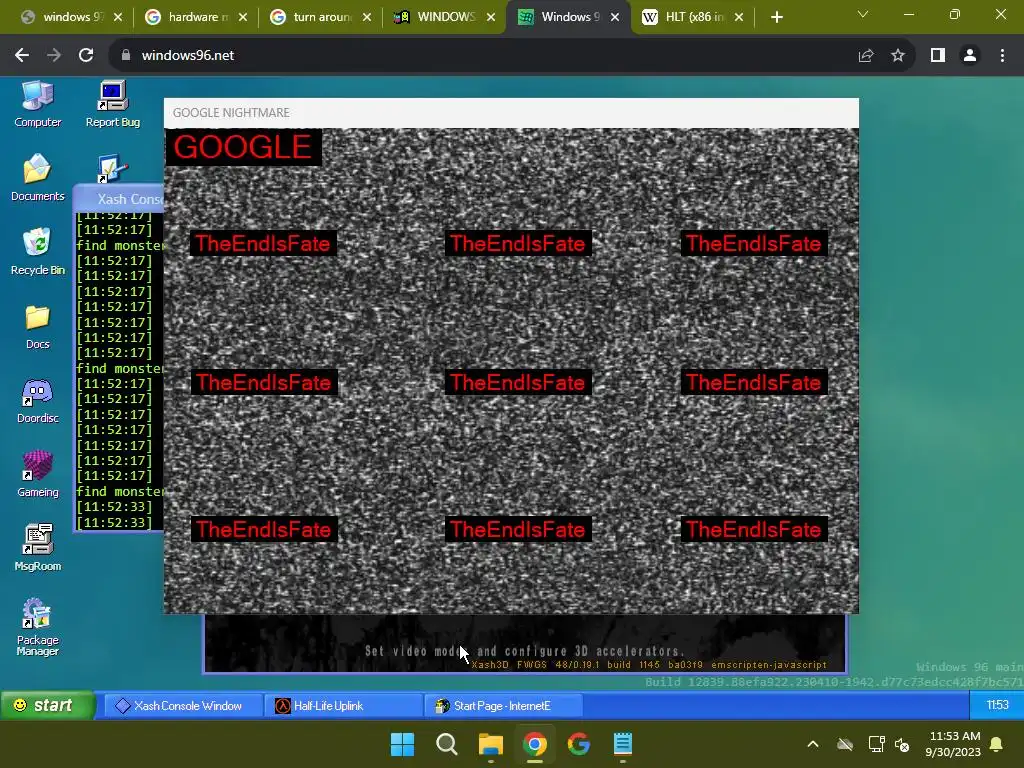Viewport: 1024px width, 768px height.
Task: Open the Recycle Bin icon
Action: [x=37, y=252]
